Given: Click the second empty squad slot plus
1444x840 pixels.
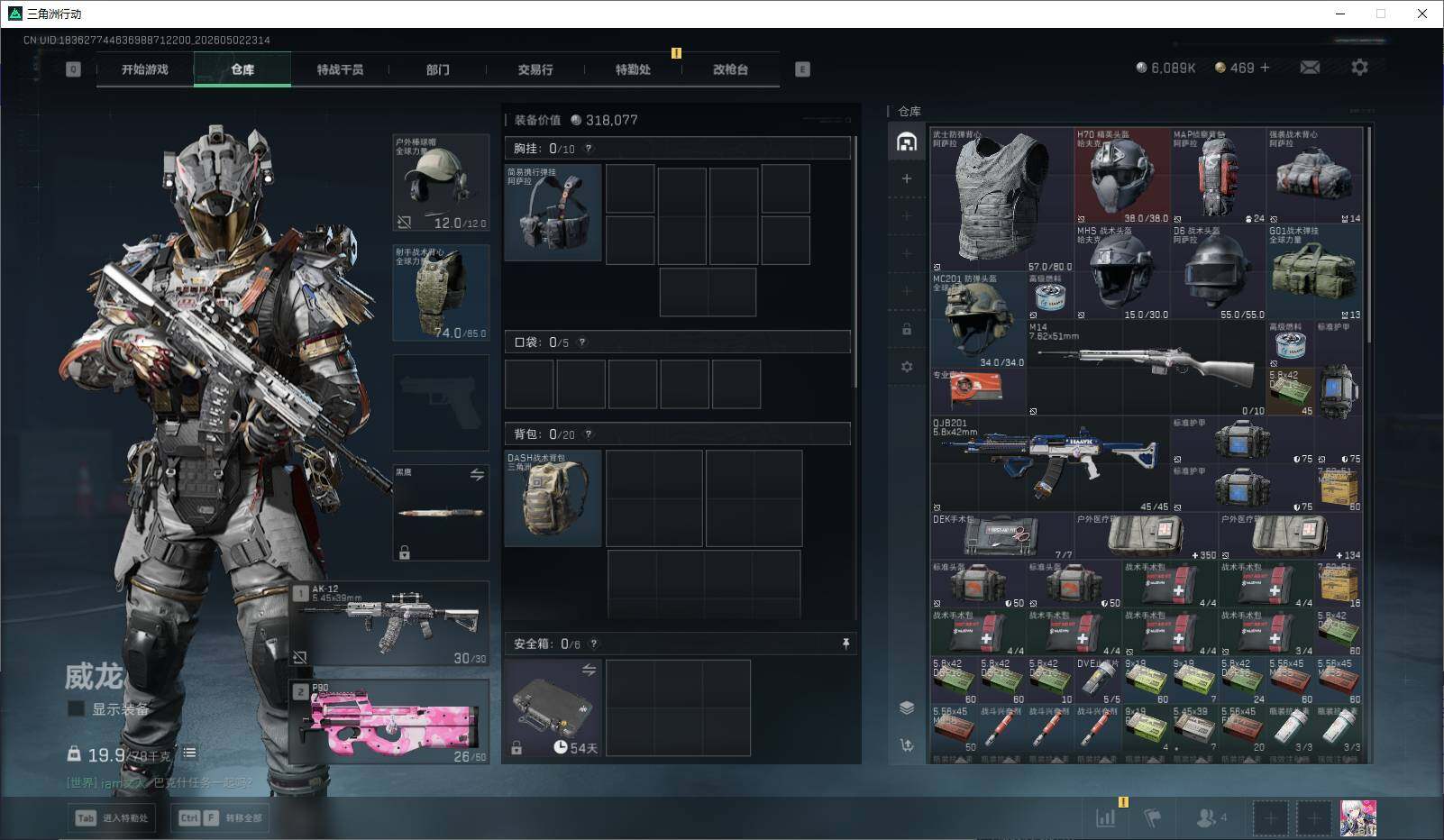Looking at the screenshot, I should point(1313,818).
